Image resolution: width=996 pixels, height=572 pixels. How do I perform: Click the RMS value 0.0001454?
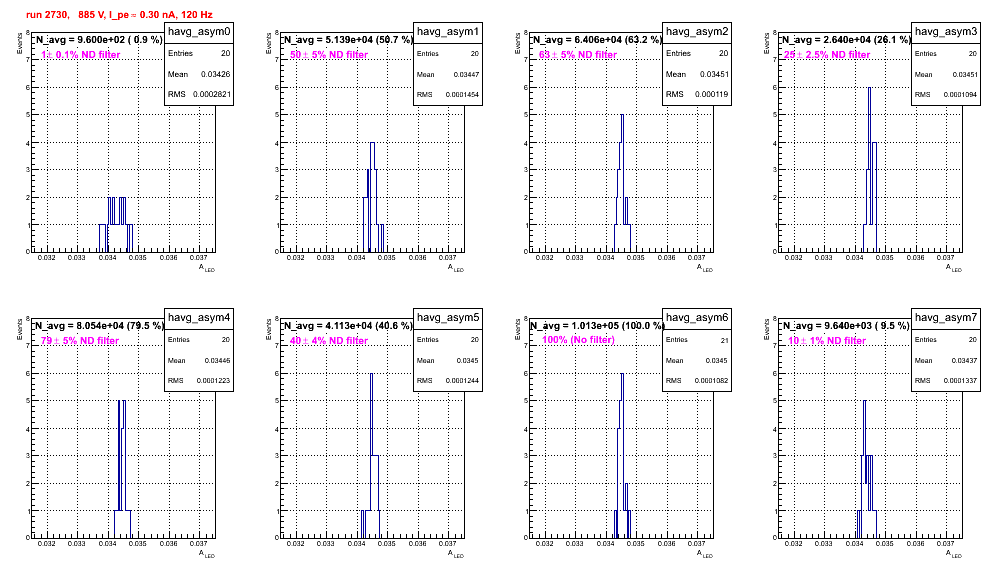462,94
